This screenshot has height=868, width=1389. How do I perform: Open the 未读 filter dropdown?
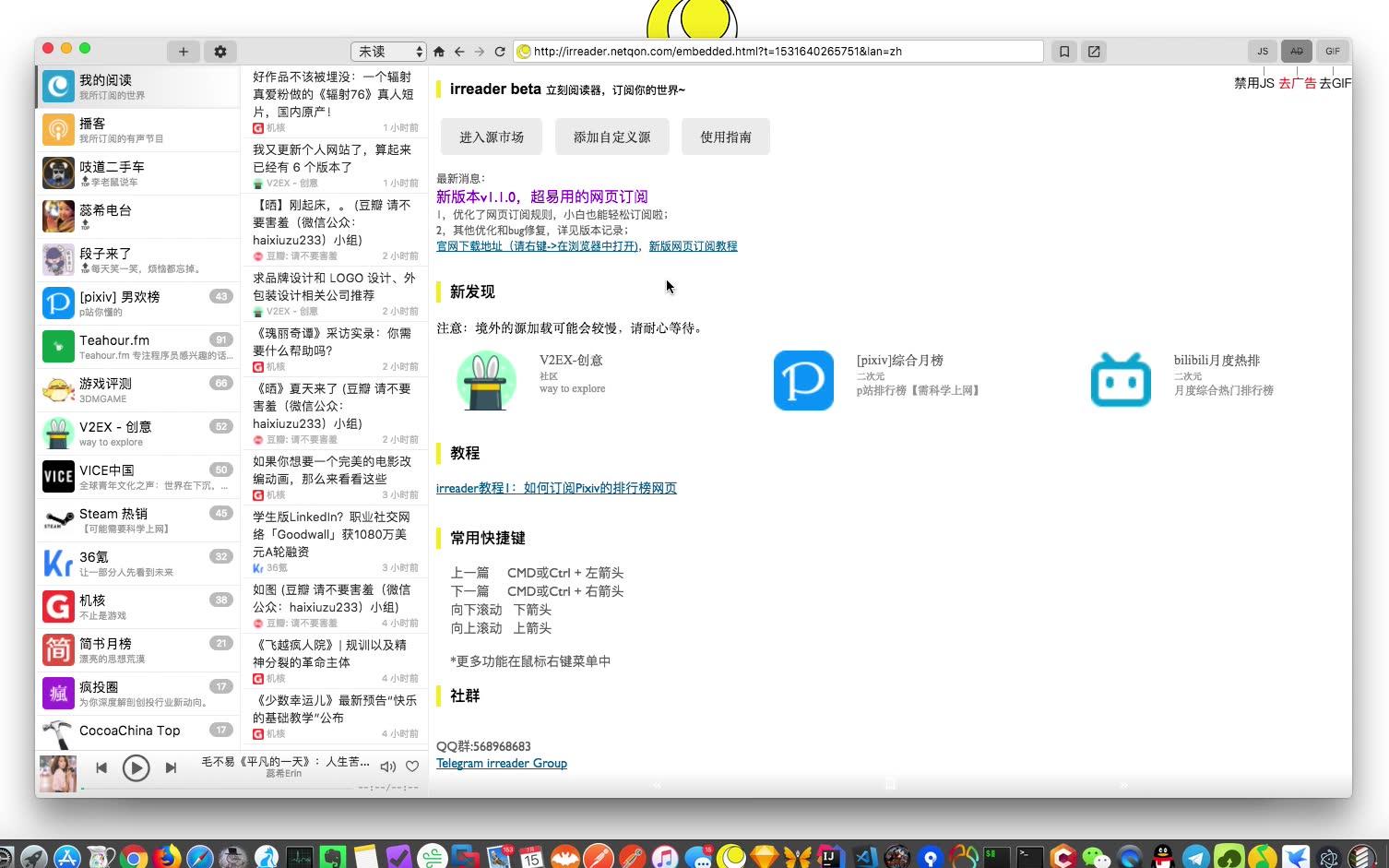point(388,52)
